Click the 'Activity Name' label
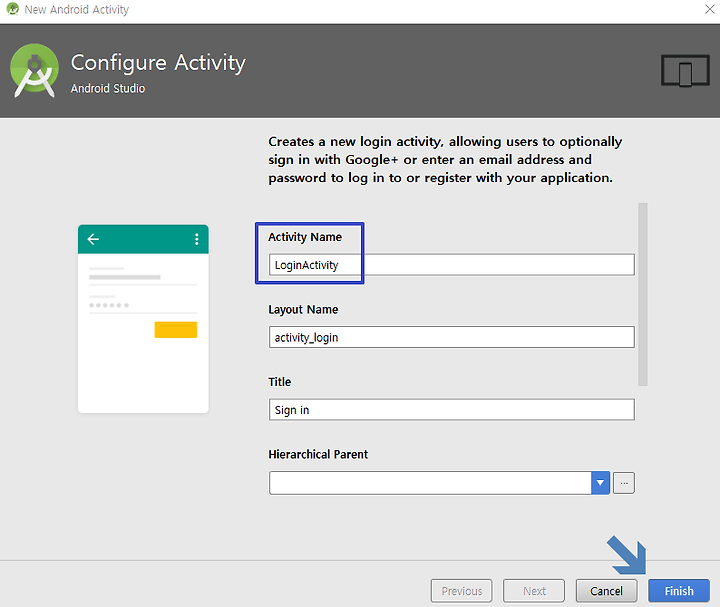This screenshot has height=607, width=720. [x=305, y=237]
